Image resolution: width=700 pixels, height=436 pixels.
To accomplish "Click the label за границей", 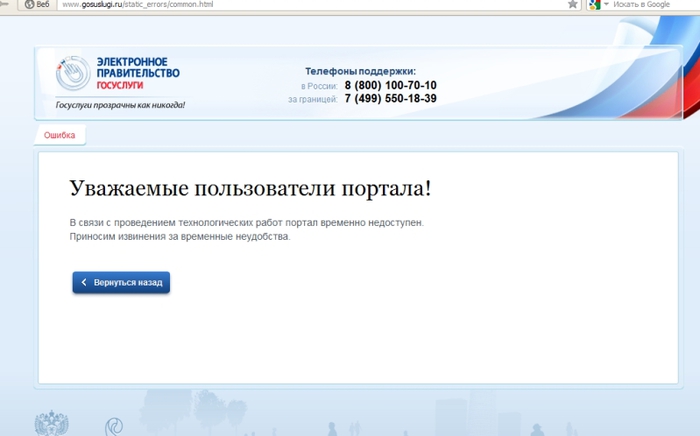I will [x=312, y=99].
